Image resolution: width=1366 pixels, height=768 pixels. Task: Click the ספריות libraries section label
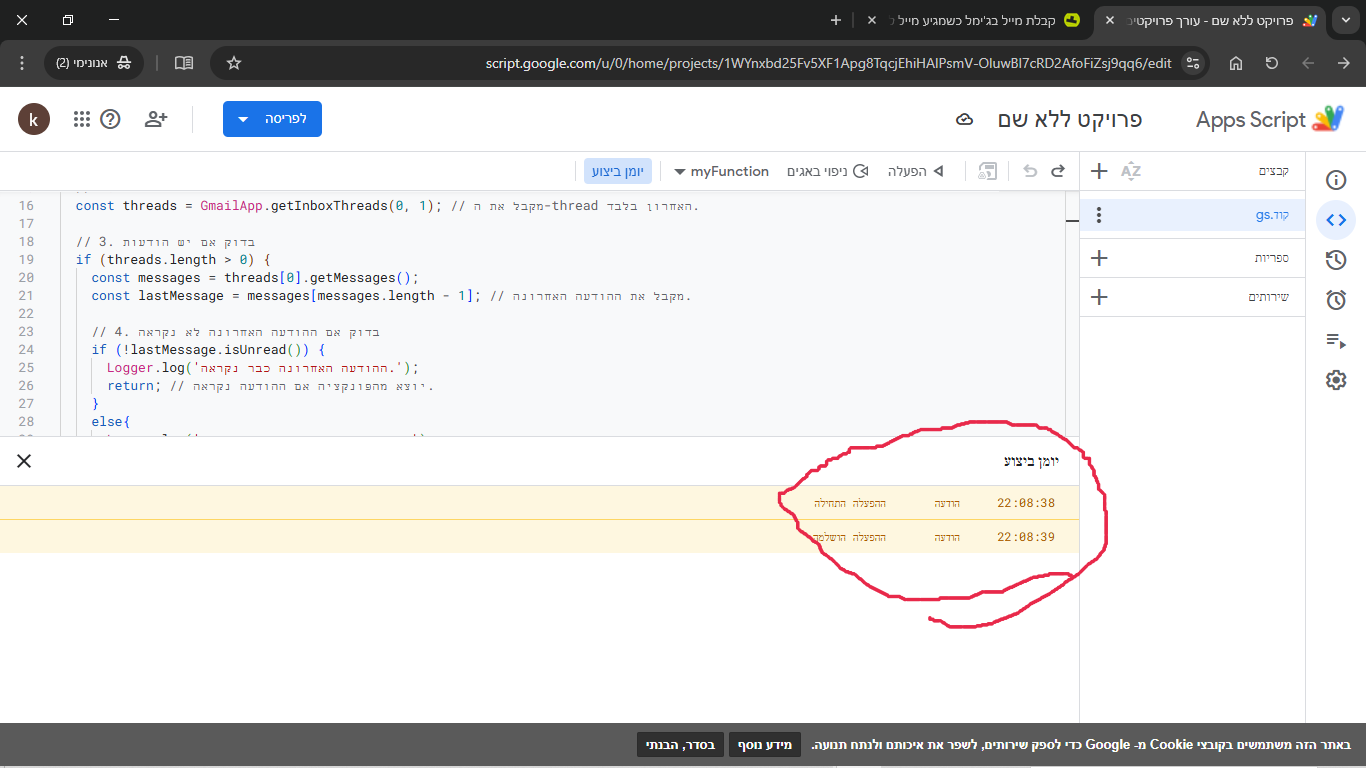pyautogui.click(x=1272, y=258)
